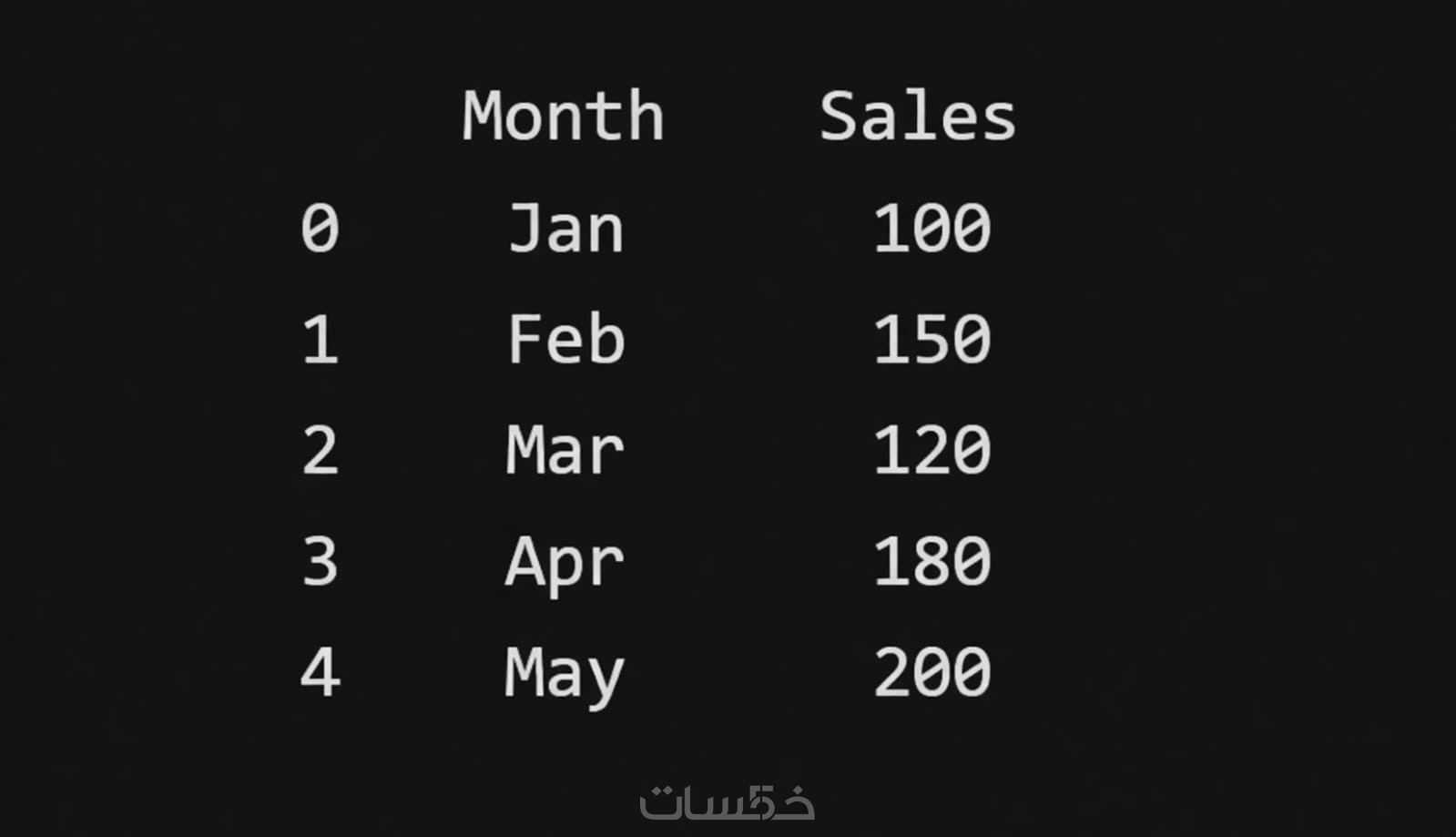Image resolution: width=1456 pixels, height=837 pixels.
Task: Click the Sales column header
Action: [917, 117]
